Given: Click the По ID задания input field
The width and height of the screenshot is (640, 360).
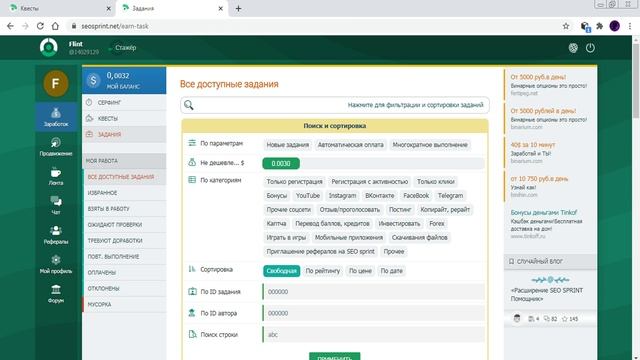Looking at the screenshot, I should click(x=373, y=292).
